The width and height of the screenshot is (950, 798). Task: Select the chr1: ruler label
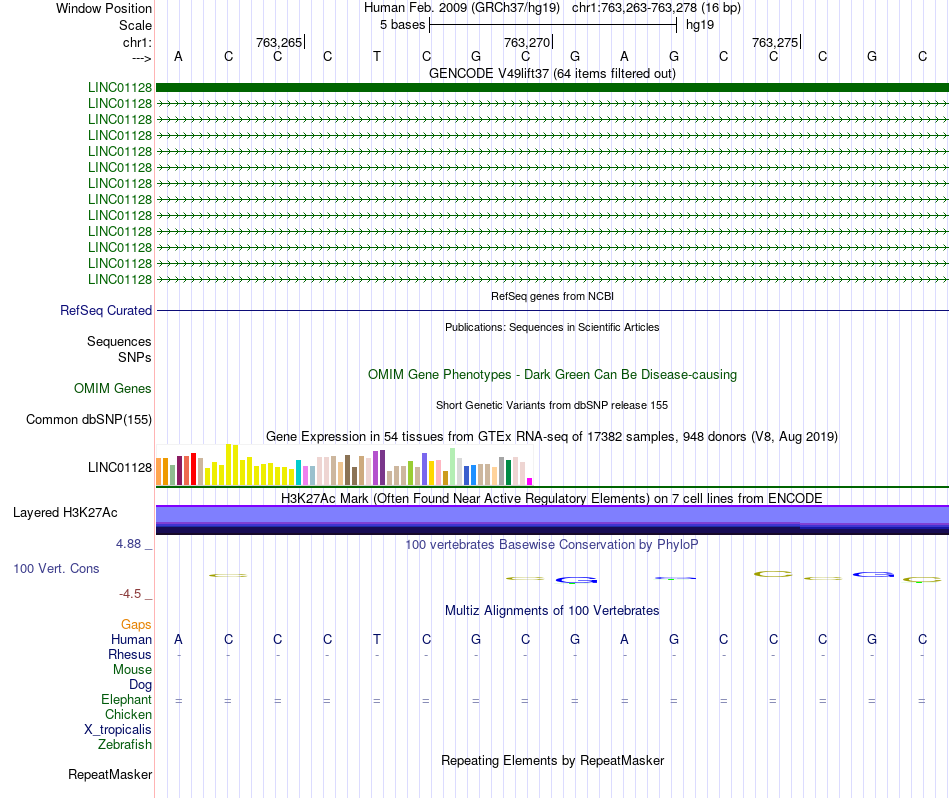pyautogui.click(x=137, y=42)
